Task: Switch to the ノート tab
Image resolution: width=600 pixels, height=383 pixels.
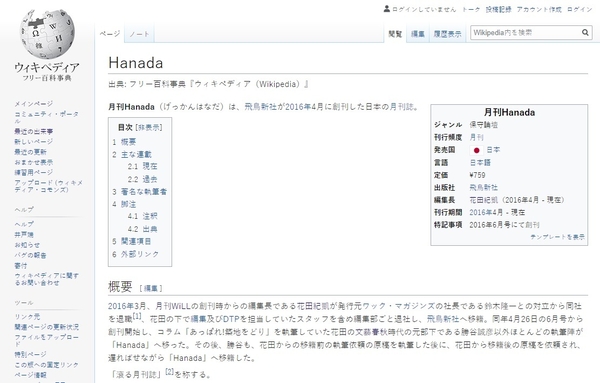Action: click(x=139, y=34)
